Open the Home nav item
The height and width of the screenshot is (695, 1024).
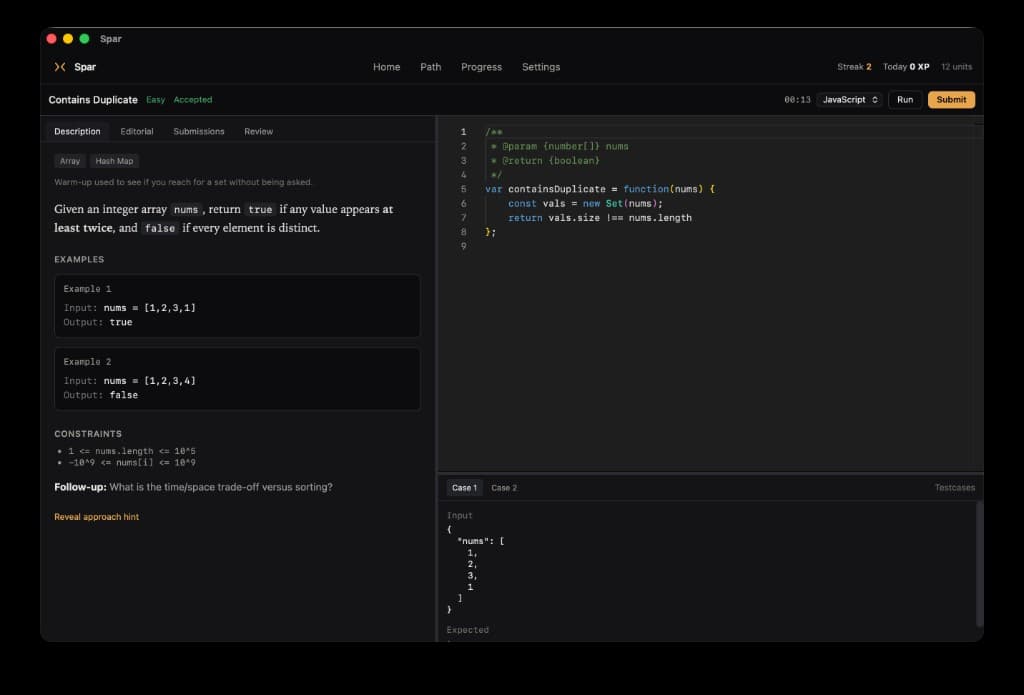(386, 67)
